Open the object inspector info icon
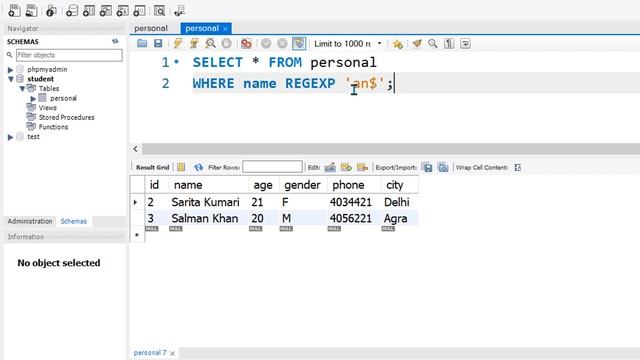This screenshot has height=360, width=640. pos(51,10)
